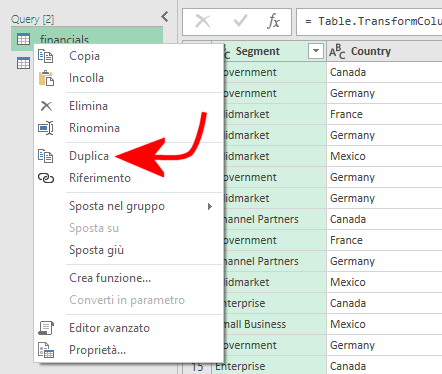This screenshot has width=442, height=374.
Task: Select the second query table icon
Action: click(23, 63)
